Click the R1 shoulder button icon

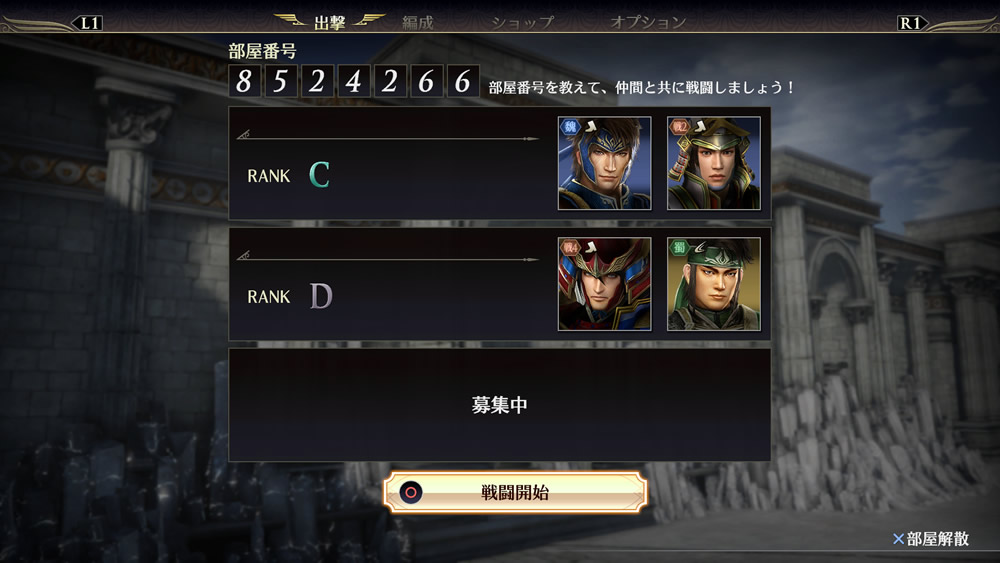click(x=910, y=24)
